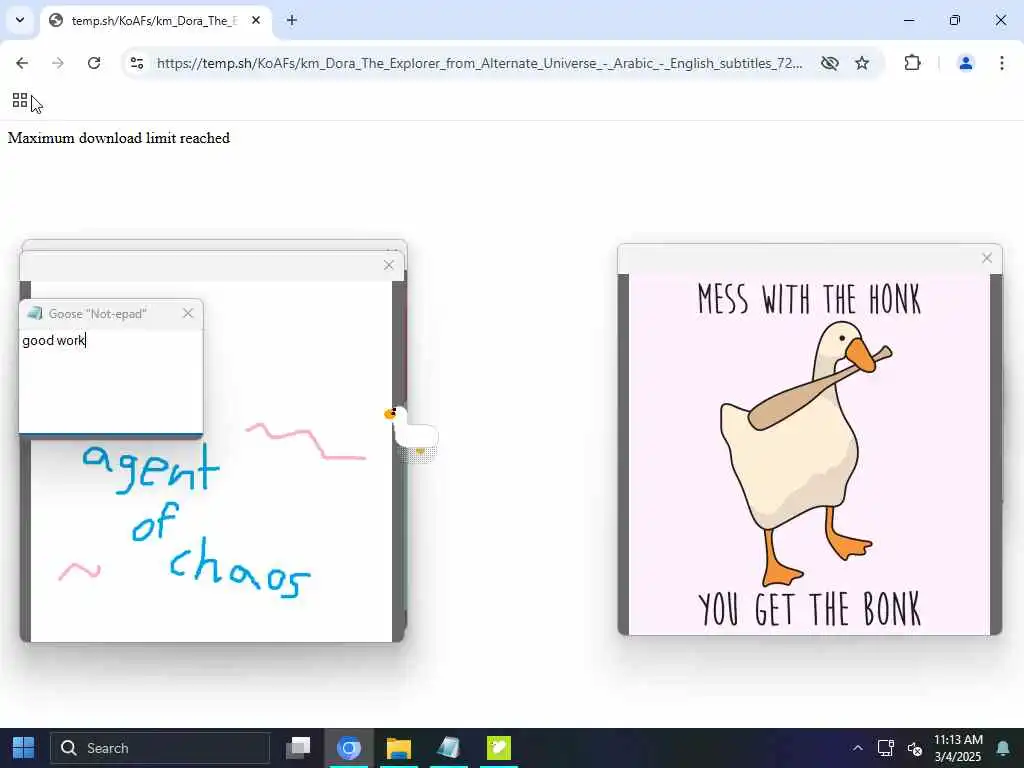Viewport: 1024px width, 768px height.
Task: Click the taskbar Search box
Action: pos(161,748)
